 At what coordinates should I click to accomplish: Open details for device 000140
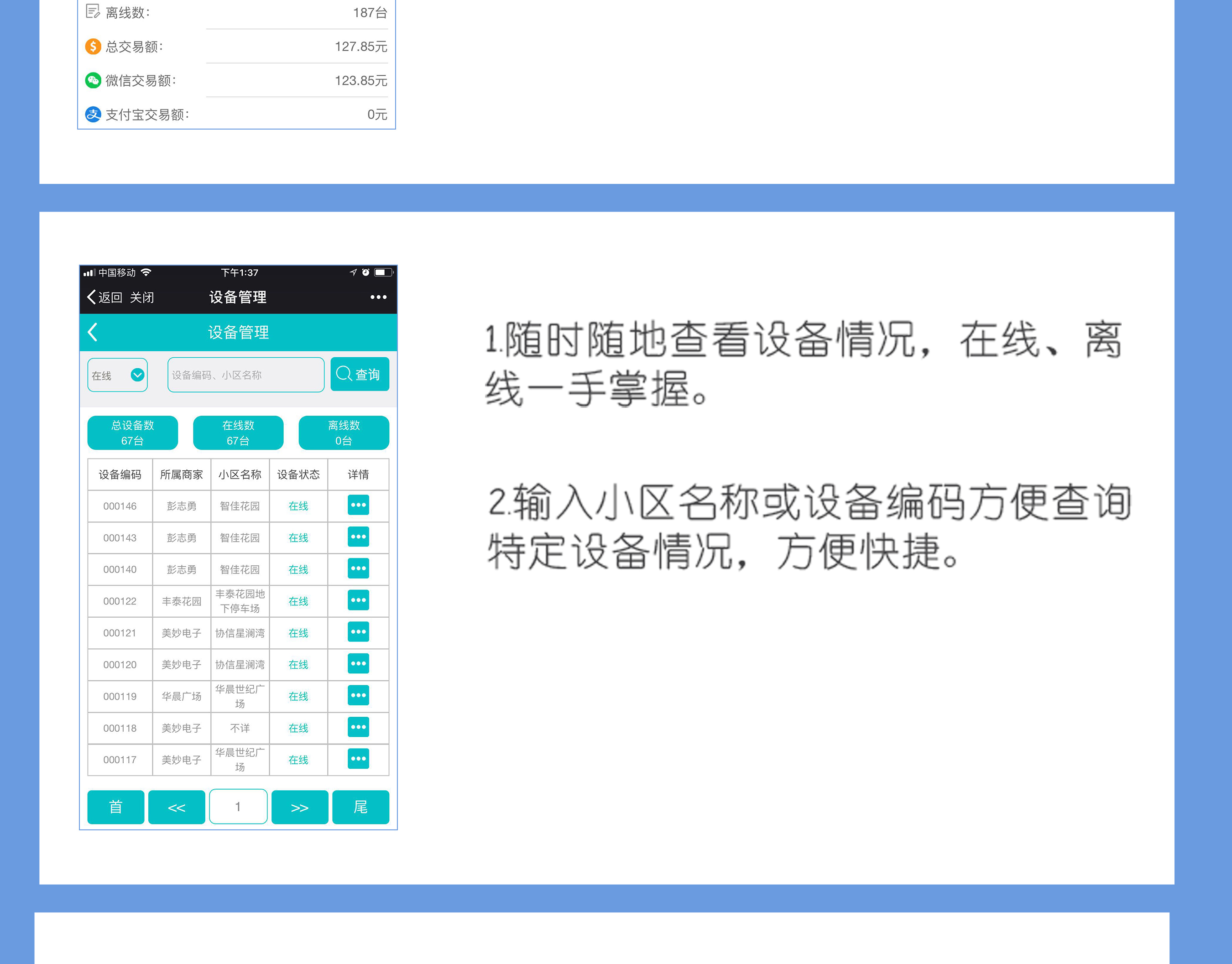[358, 568]
